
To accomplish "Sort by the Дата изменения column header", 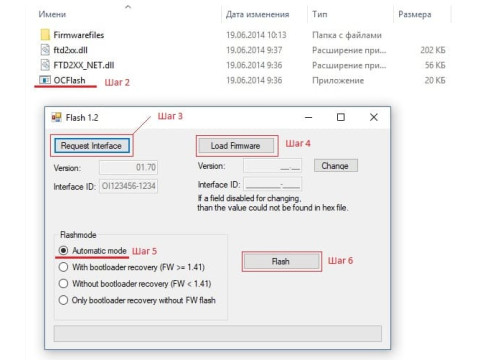I will point(258,14).
